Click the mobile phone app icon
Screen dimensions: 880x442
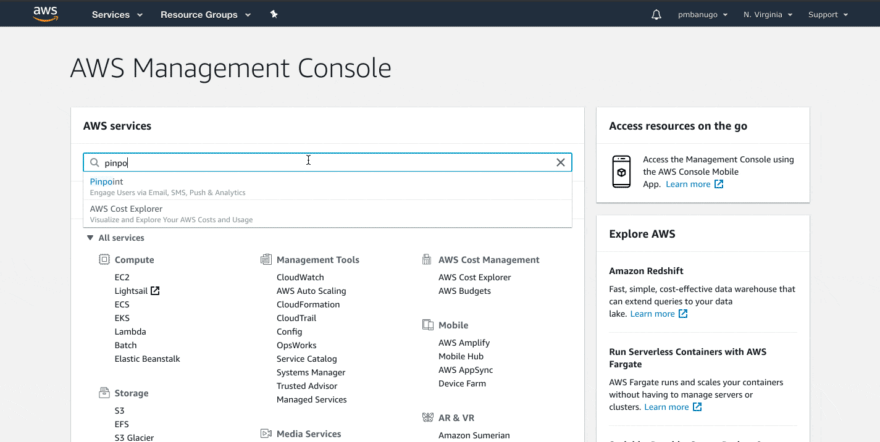click(621, 171)
